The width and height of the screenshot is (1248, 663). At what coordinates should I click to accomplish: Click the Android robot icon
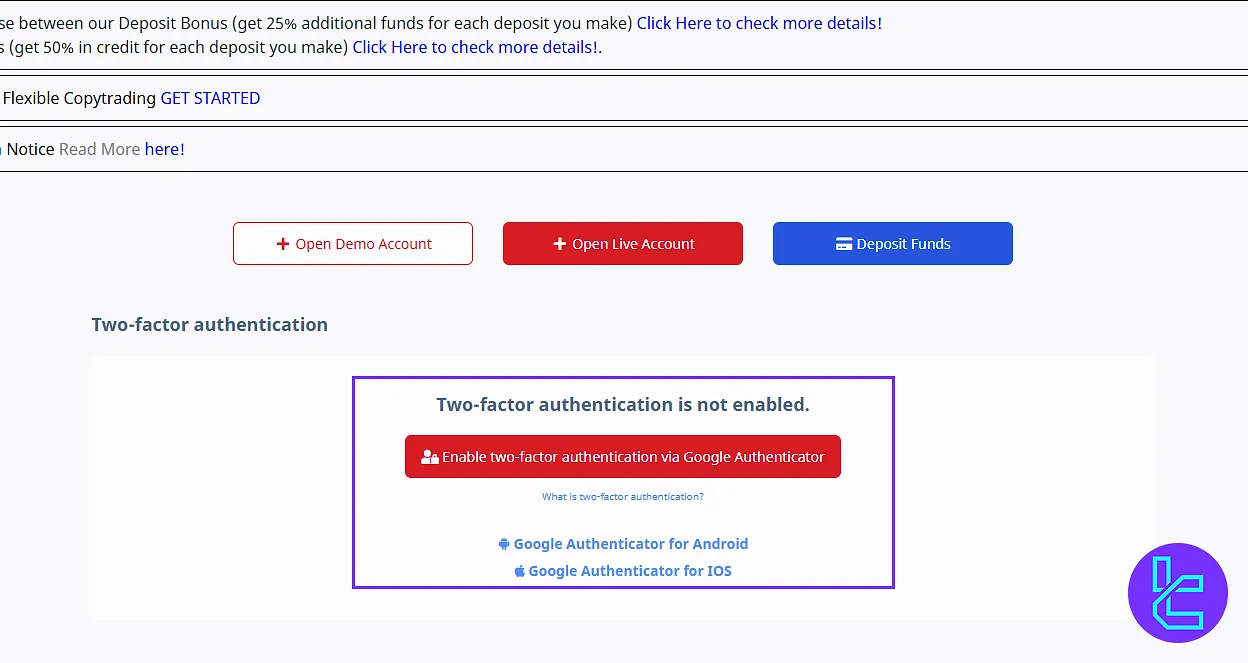click(x=504, y=544)
